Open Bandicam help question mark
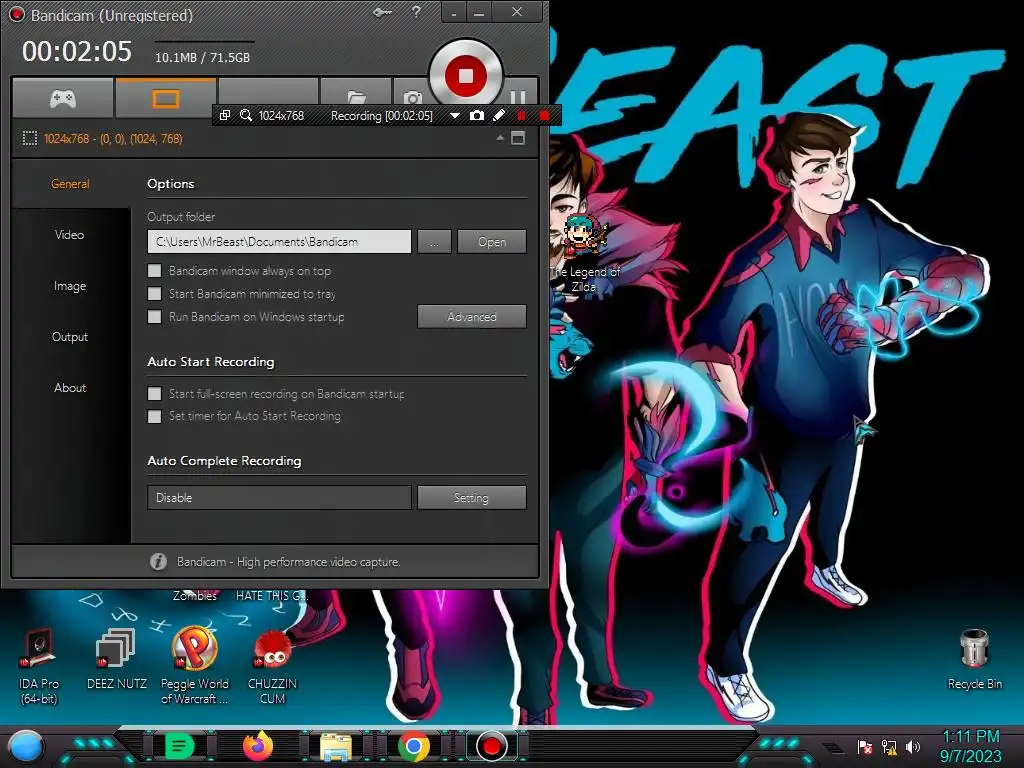 pyautogui.click(x=416, y=12)
